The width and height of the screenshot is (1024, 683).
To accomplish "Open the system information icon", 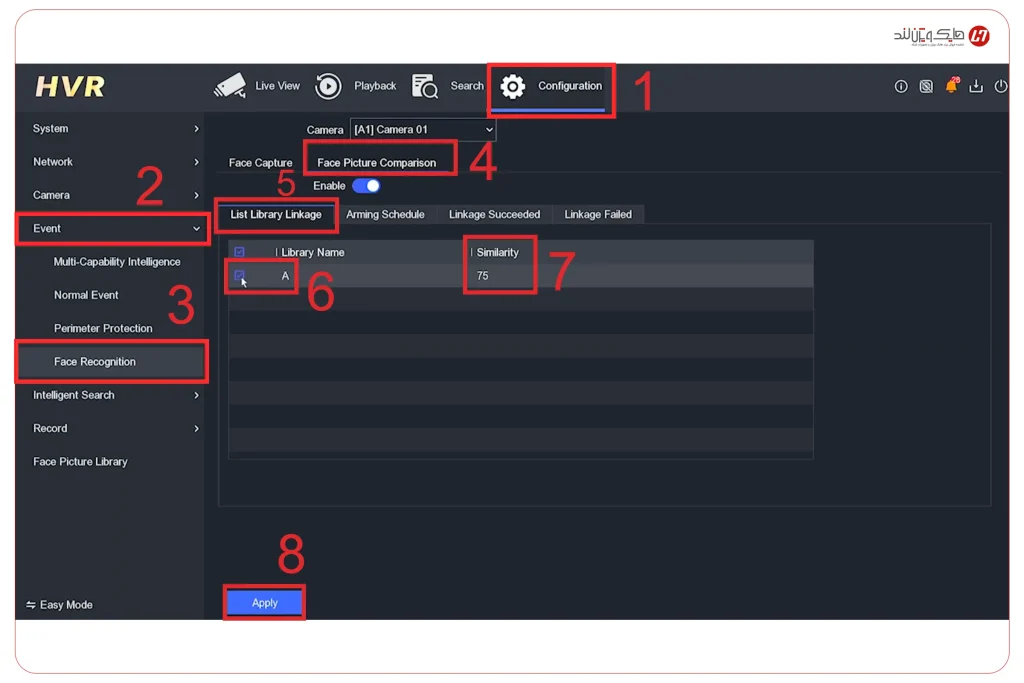I will tap(901, 87).
